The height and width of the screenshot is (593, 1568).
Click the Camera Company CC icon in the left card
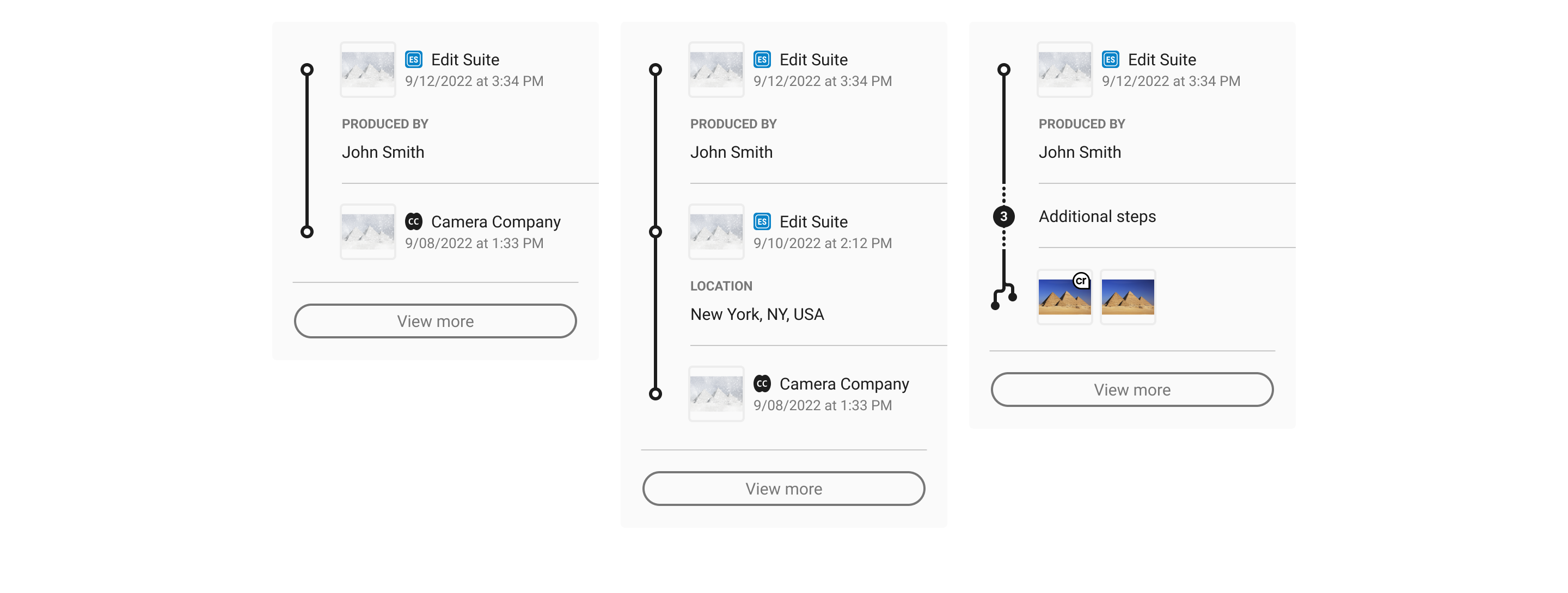click(413, 221)
